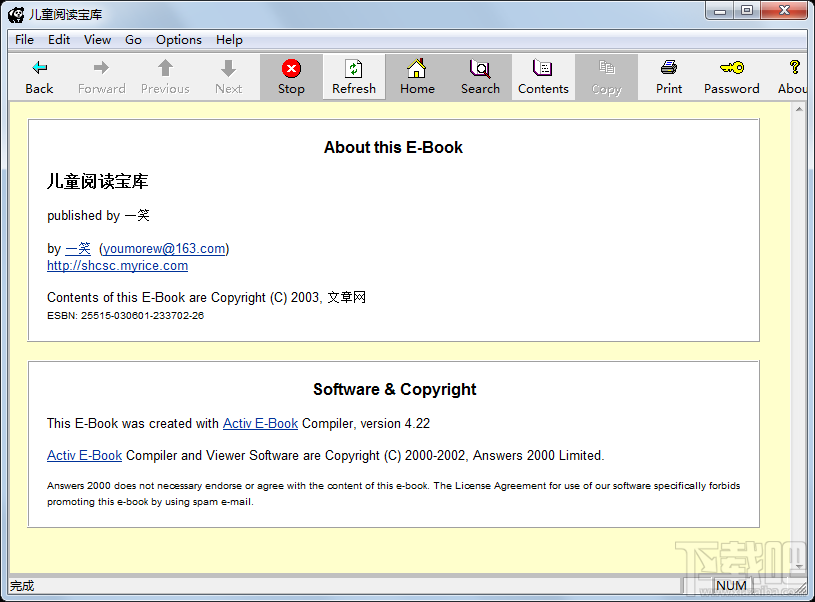Click the ESBN number 25515-030601-233702-26
Screen dimensions: 815x602
point(142,316)
